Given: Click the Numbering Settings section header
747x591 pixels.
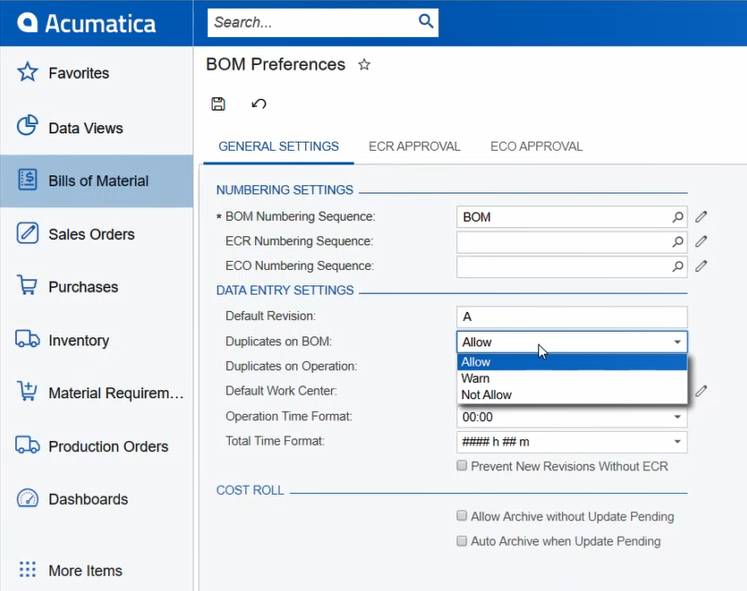Looking at the screenshot, I should (x=284, y=190).
